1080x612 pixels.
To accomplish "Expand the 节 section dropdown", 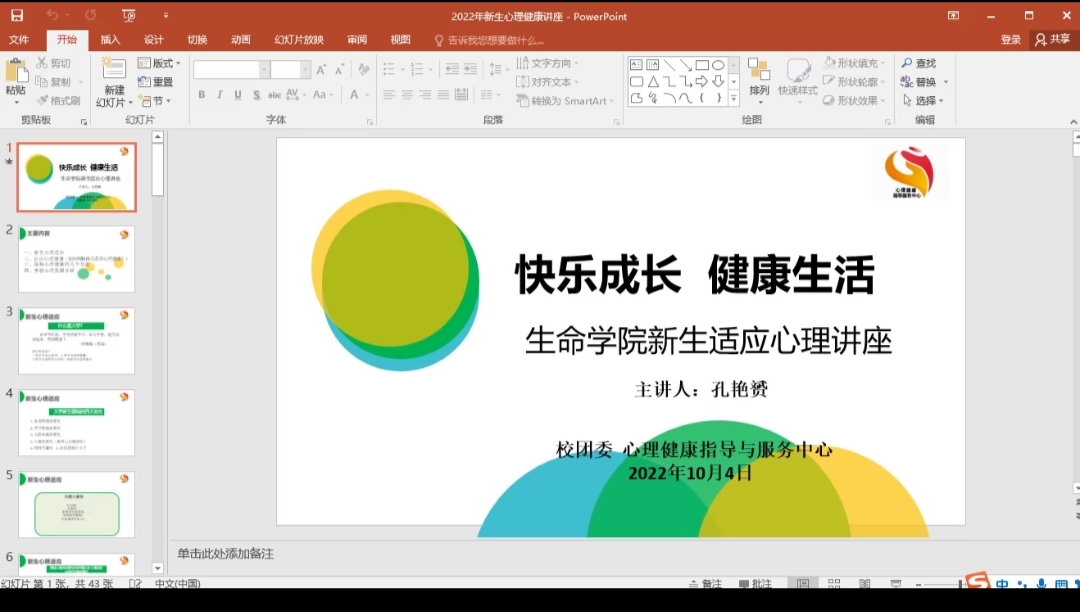I will tap(156, 101).
